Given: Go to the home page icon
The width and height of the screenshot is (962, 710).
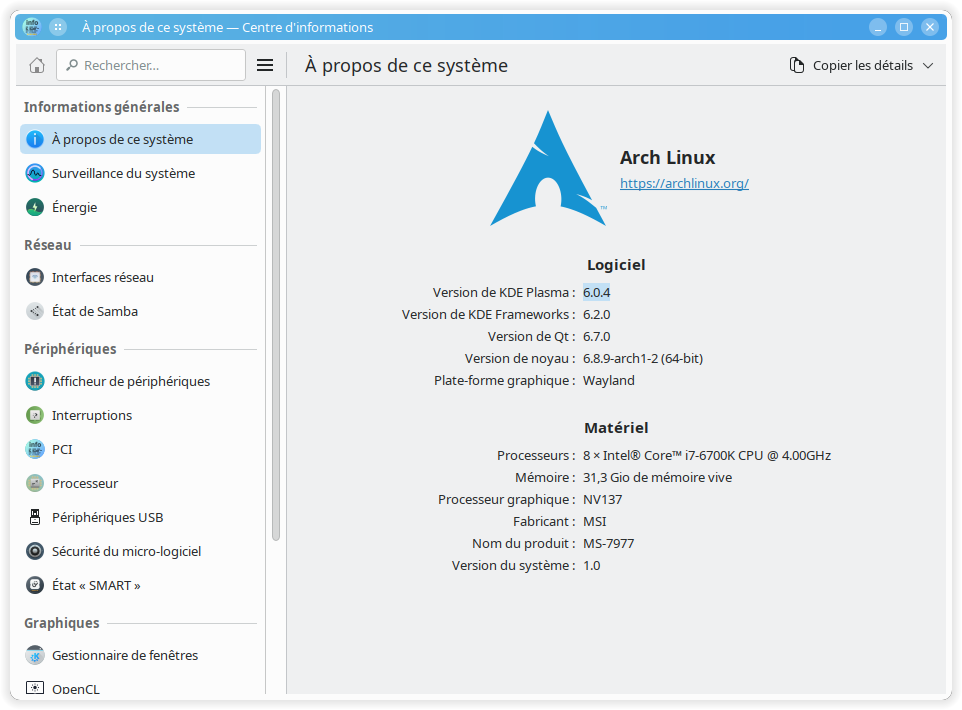Looking at the screenshot, I should [37, 65].
